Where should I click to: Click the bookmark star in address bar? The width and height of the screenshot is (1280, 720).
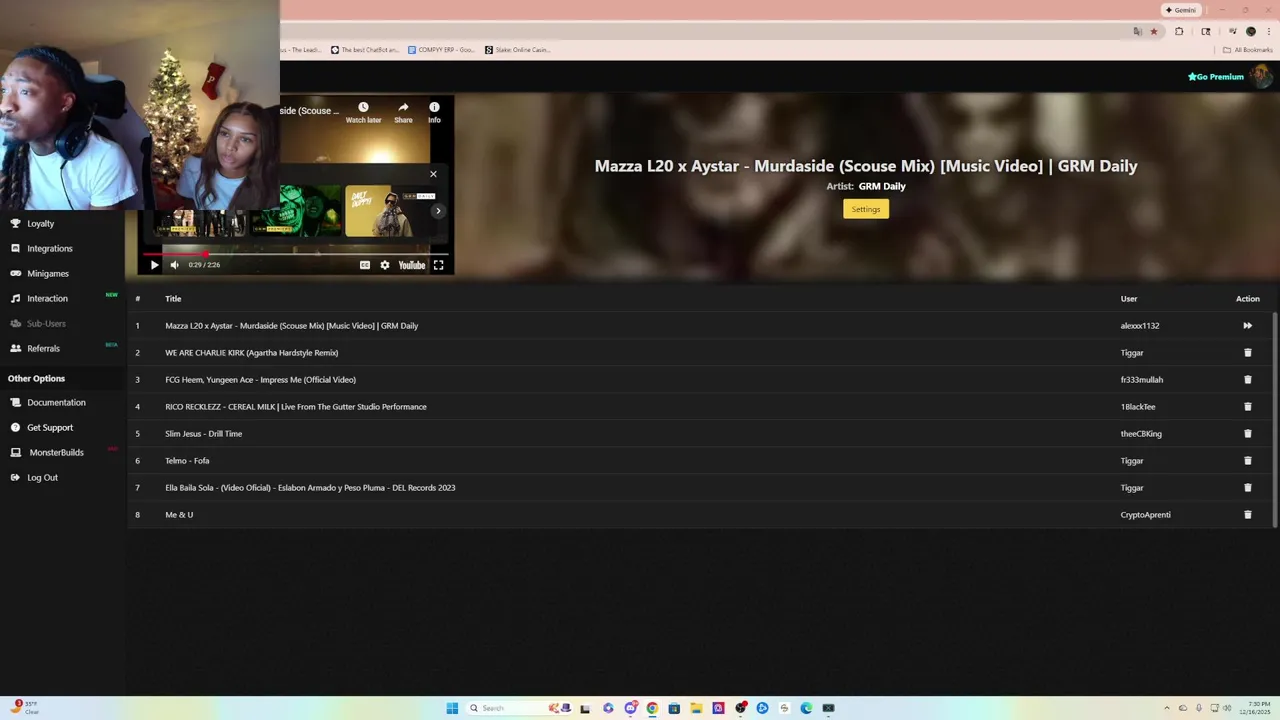[x=1154, y=31]
